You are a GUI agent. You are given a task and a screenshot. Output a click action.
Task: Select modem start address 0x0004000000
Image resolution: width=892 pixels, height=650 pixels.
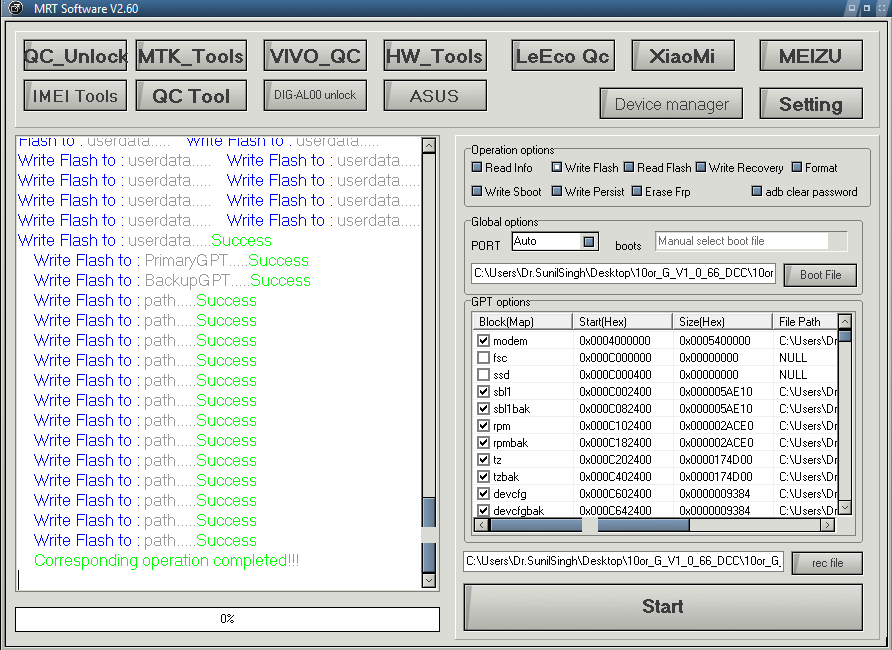pos(615,341)
